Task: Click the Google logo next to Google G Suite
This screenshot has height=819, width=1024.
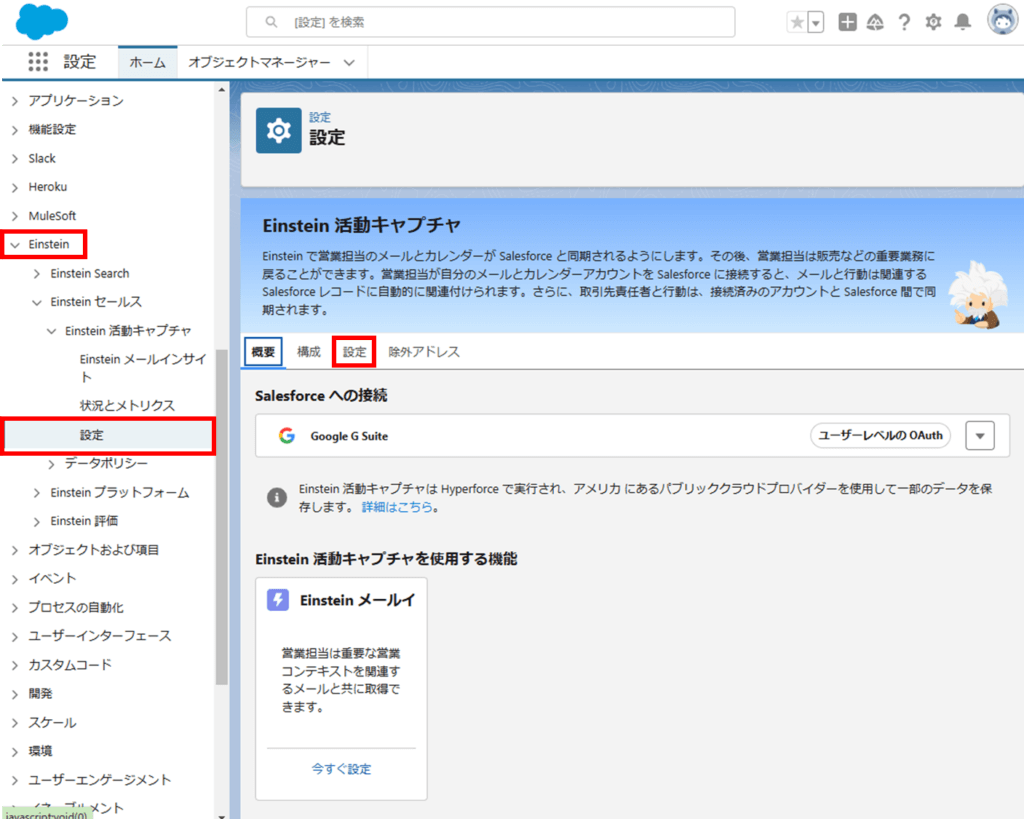Action: [x=287, y=435]
